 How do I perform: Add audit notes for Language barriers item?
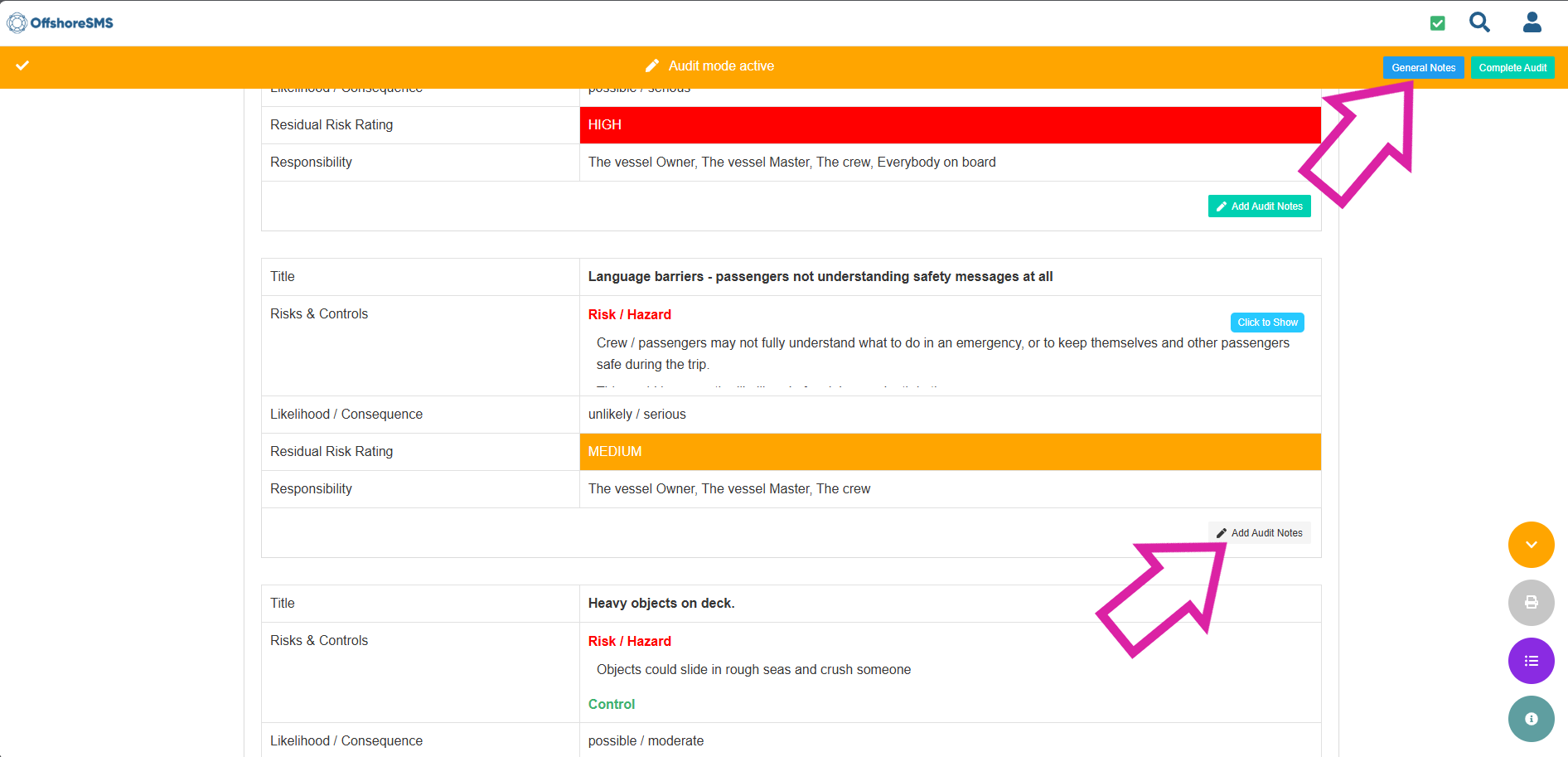(x=1259, y=533)
